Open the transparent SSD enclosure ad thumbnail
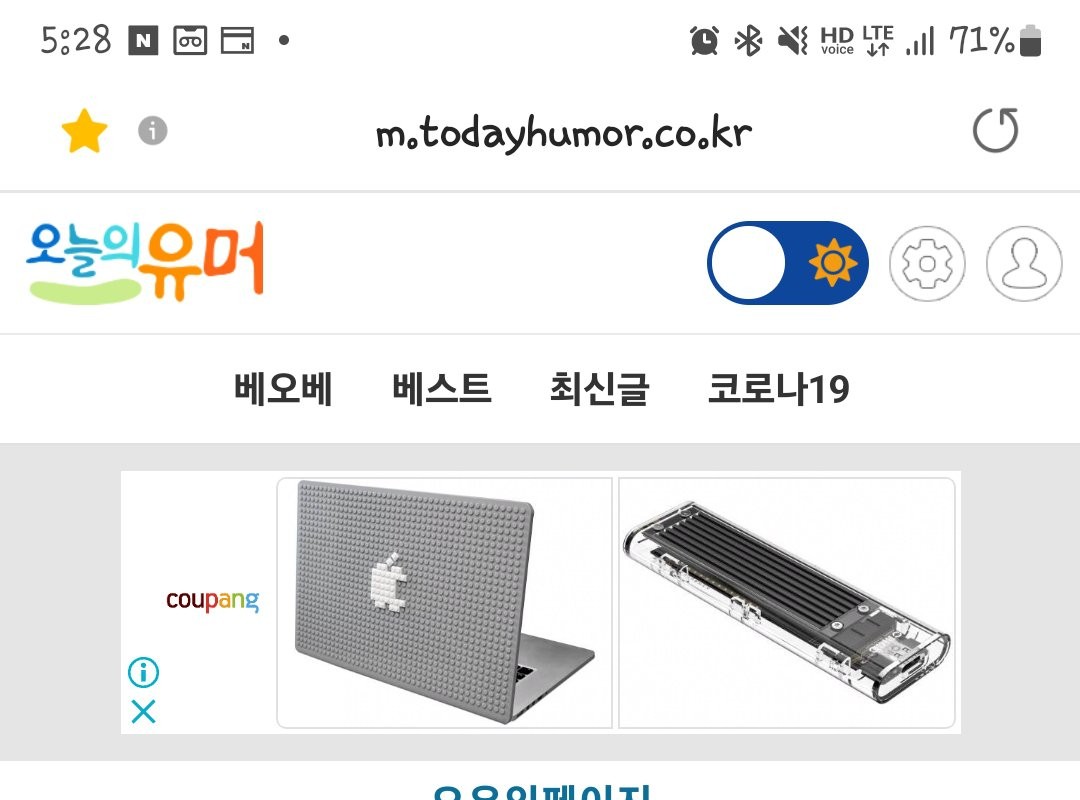This screenshot has width=1080, height=800. (x=787, y=603)
